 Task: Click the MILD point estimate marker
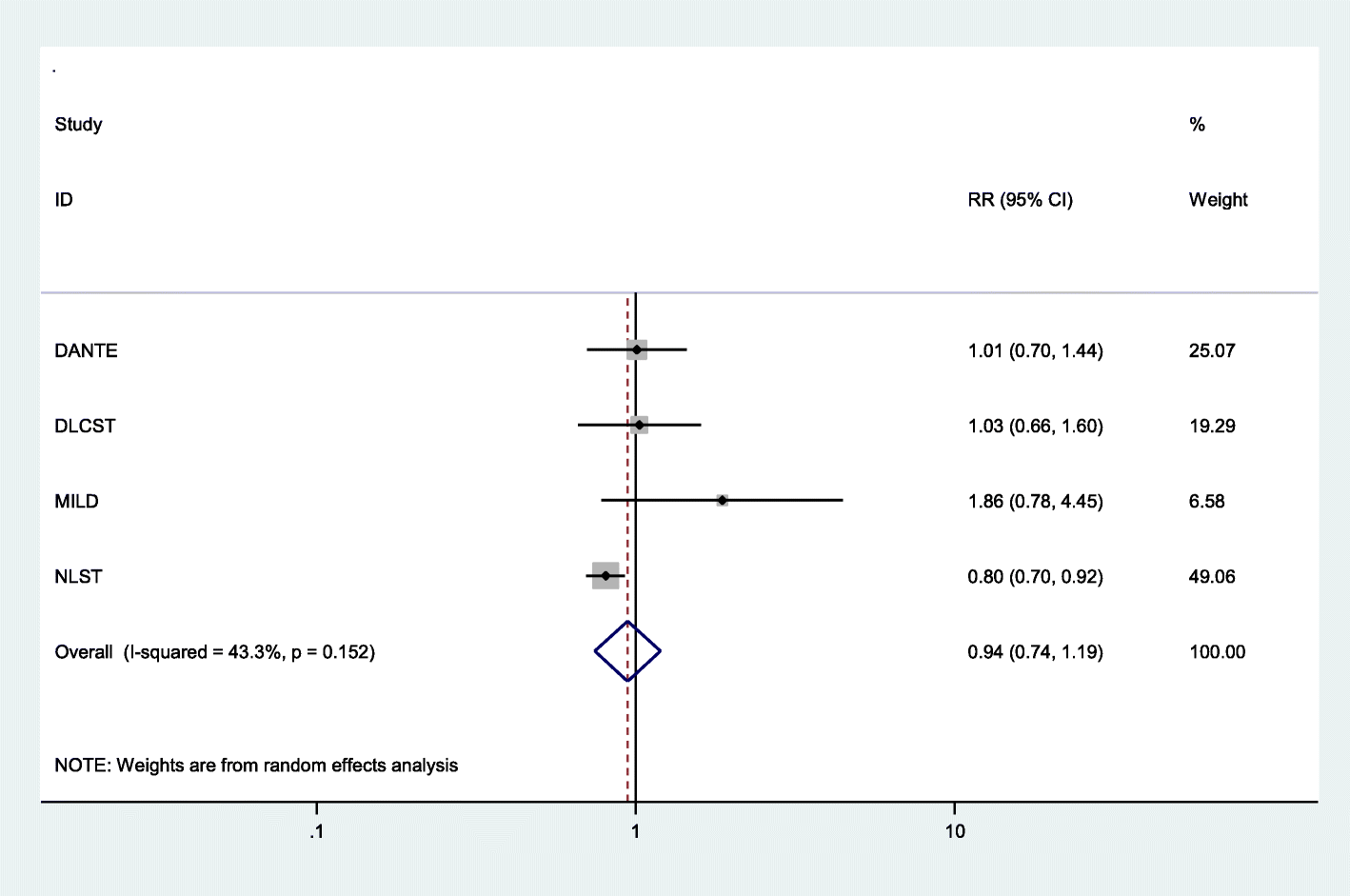pyautogui.click(x=723, y=500)
